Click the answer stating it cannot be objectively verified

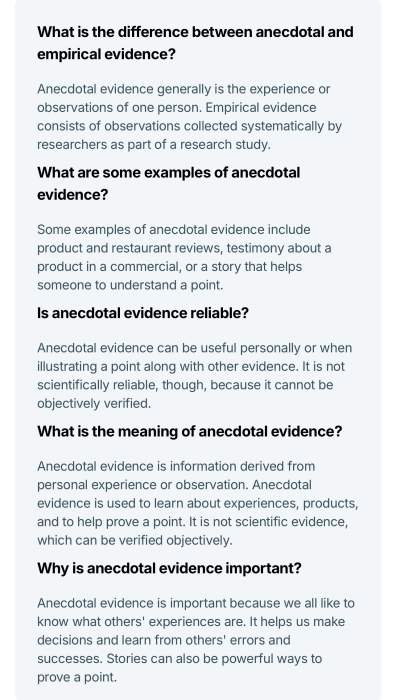click(x=194, y=375)
